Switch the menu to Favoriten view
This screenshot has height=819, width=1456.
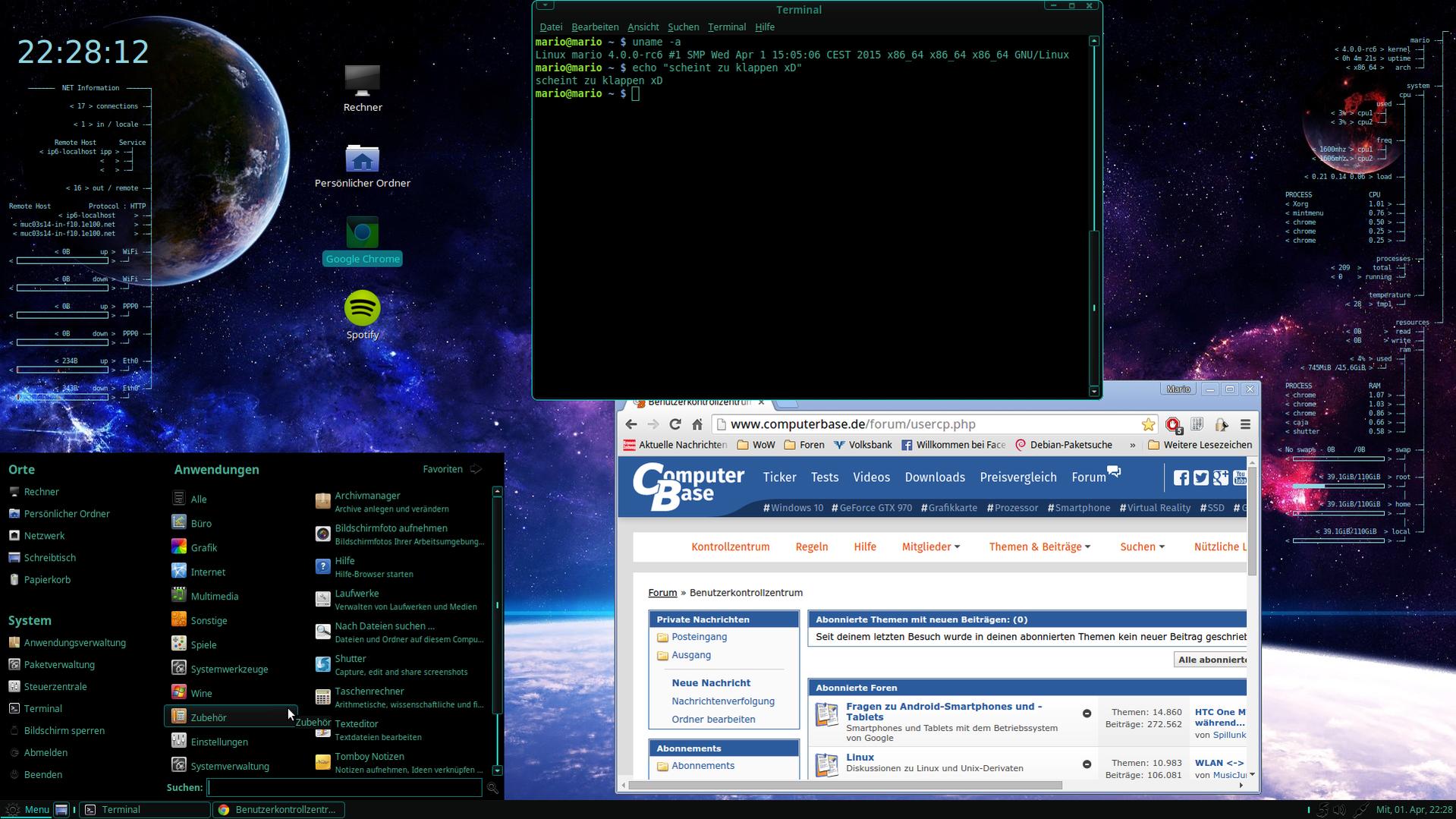(x=452, y=469)
